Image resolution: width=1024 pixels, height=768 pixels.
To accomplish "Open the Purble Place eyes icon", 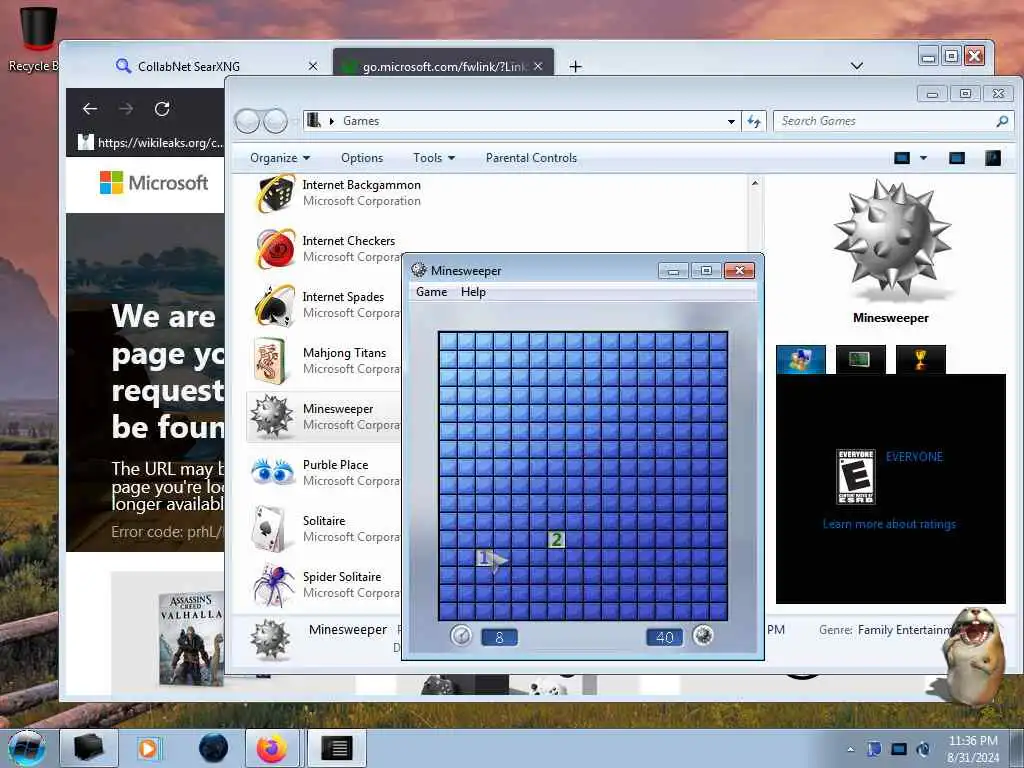I will click(272, 472).
